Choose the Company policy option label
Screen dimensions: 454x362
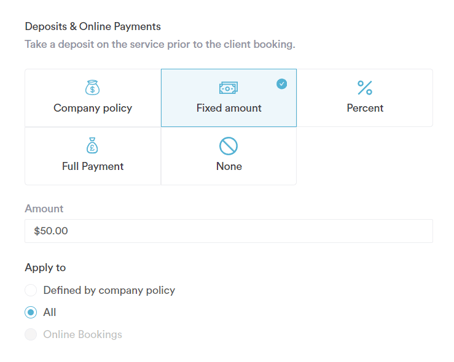tap(93, 108)
